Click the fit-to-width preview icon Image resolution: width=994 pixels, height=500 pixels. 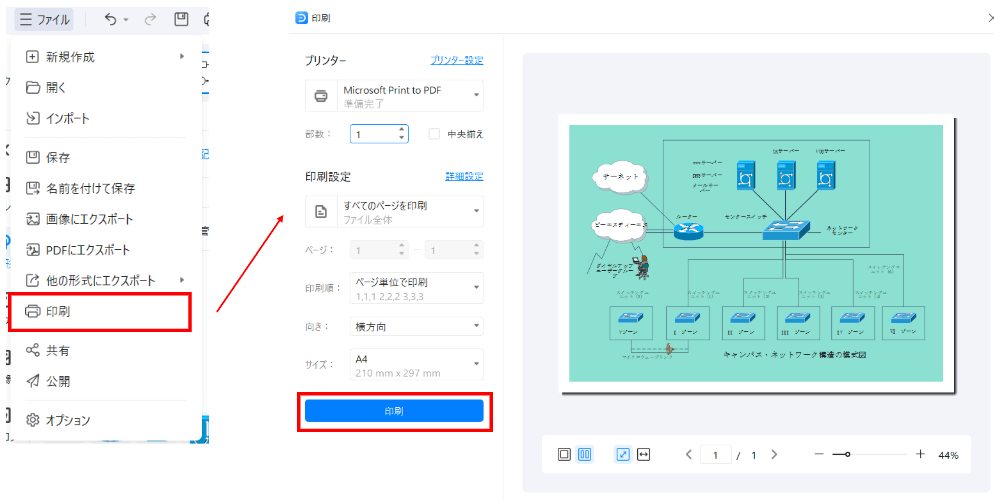(644, 454)
